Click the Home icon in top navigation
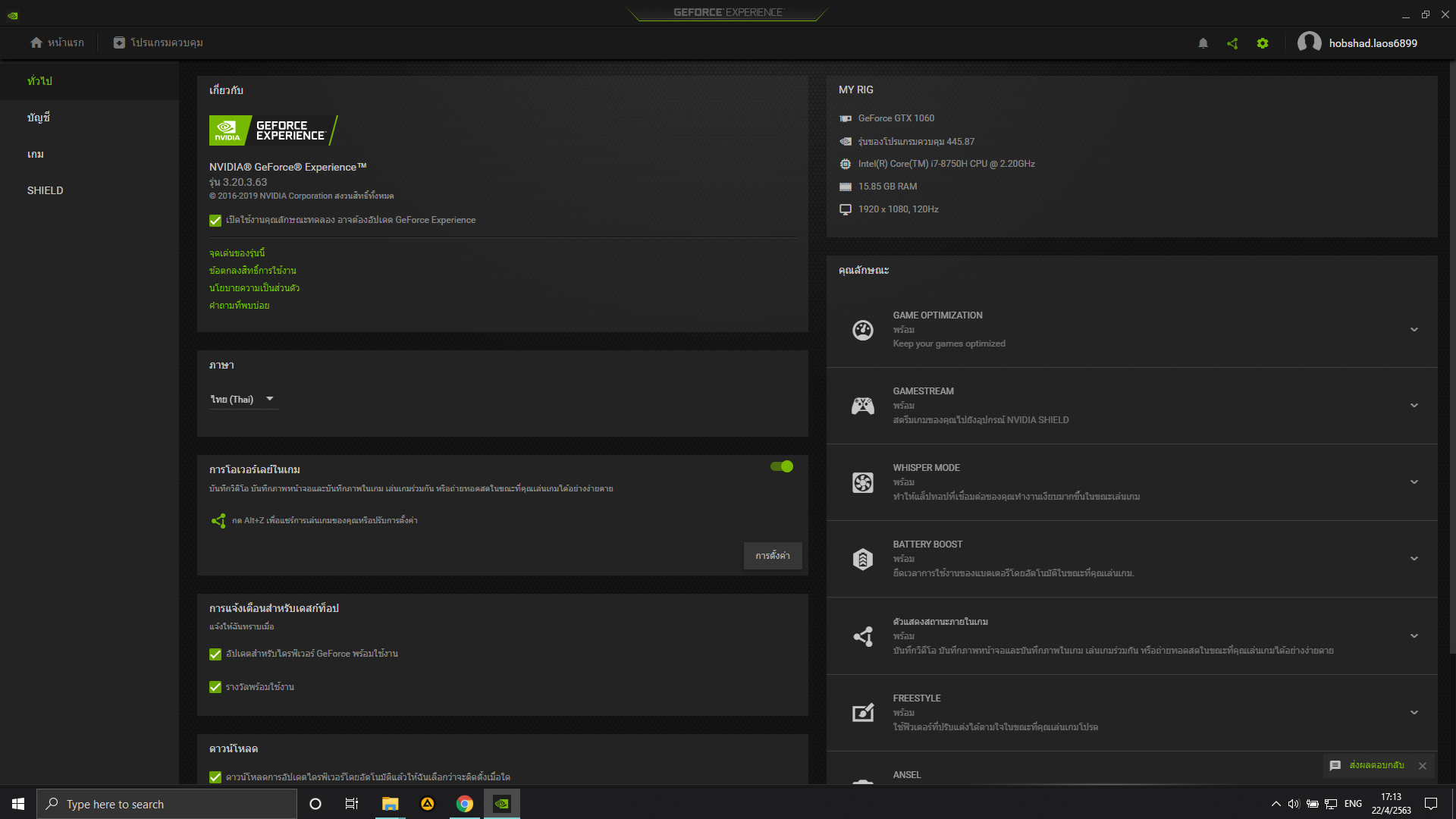Viewport: 1456px width, 819px height. pos(36,42)
